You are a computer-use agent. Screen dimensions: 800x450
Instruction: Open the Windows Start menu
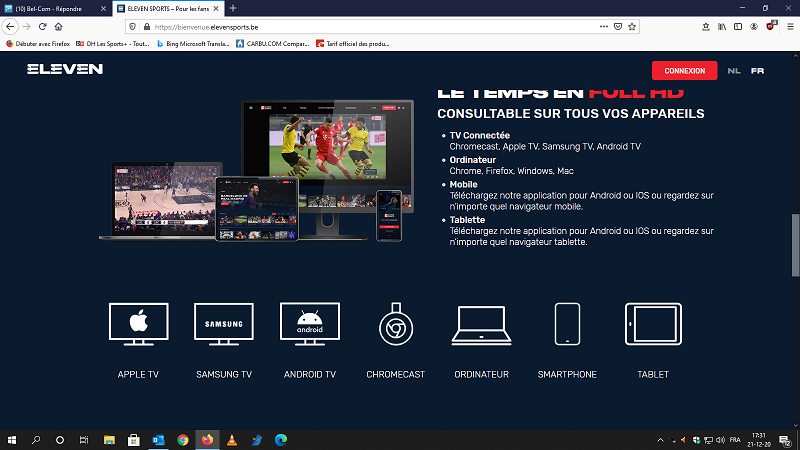coord(12,440)
